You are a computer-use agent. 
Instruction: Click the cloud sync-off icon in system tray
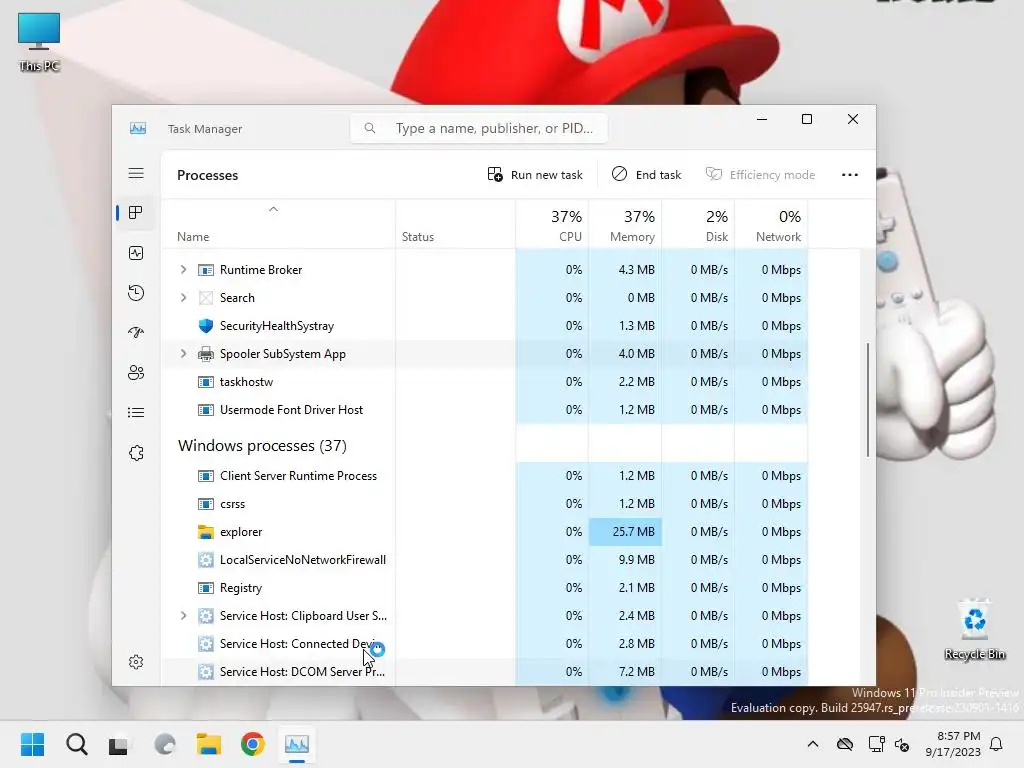[844, 744]
